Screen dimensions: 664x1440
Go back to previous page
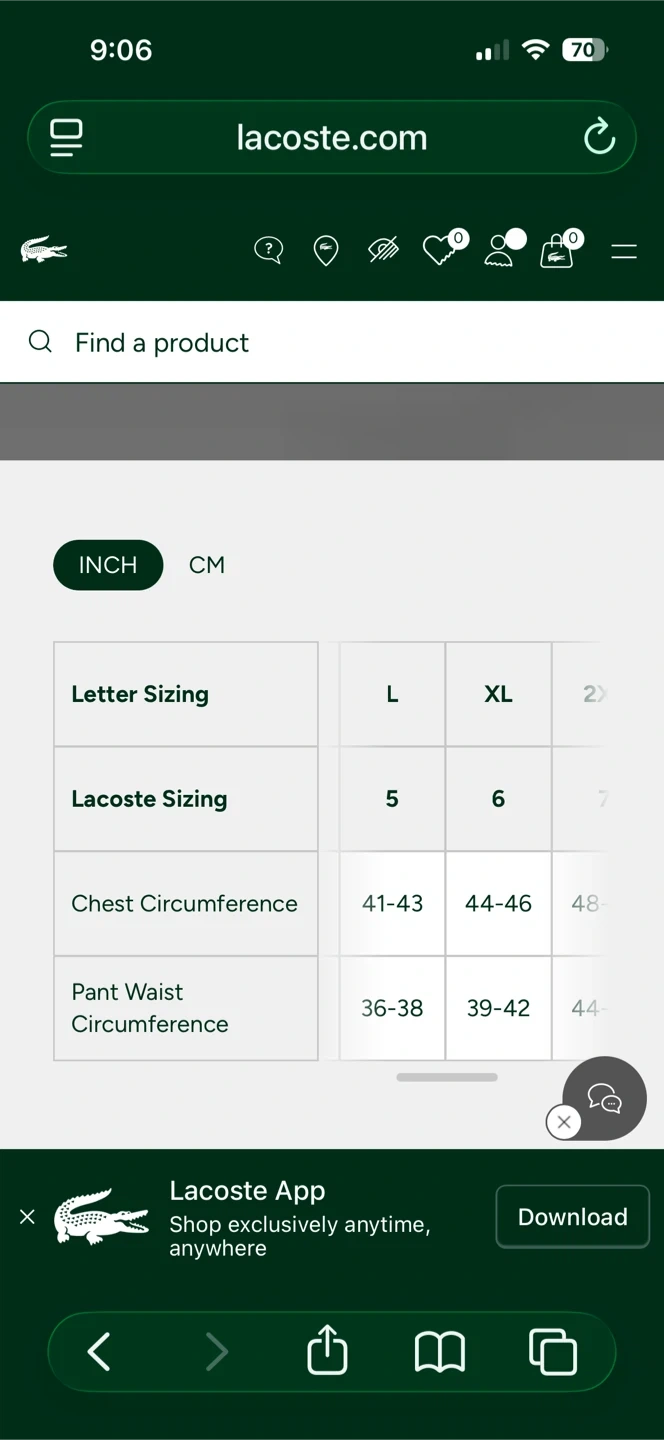(x=99, y=1352)
